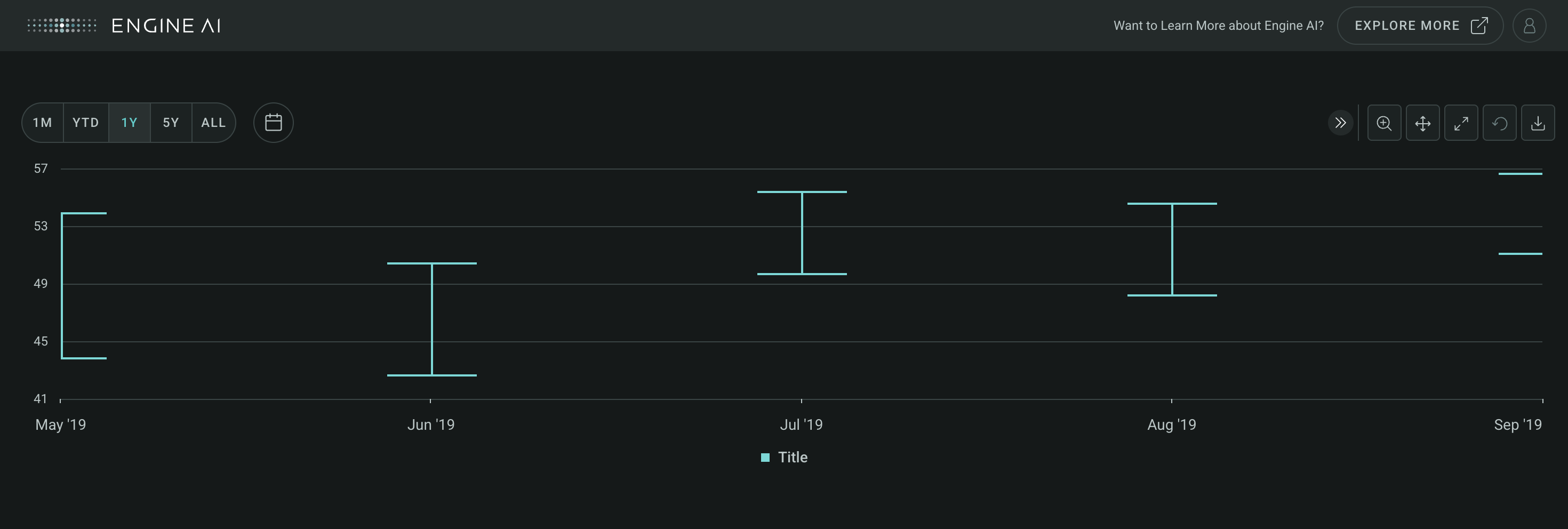1568x529 pixels.
Task: Click the Jun '19 axis label
Action: tap(431, 425)
